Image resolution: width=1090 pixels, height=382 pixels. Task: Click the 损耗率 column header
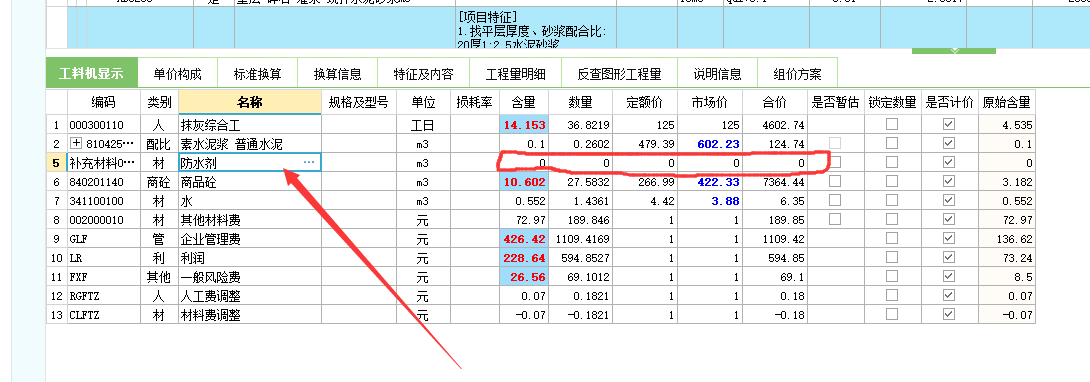point(474,103)
